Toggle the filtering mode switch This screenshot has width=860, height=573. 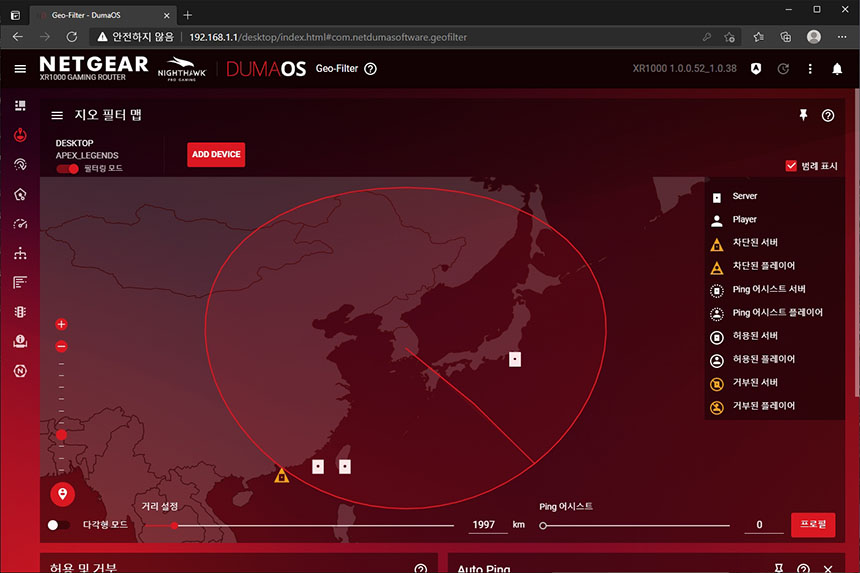[x=67, y=168]
